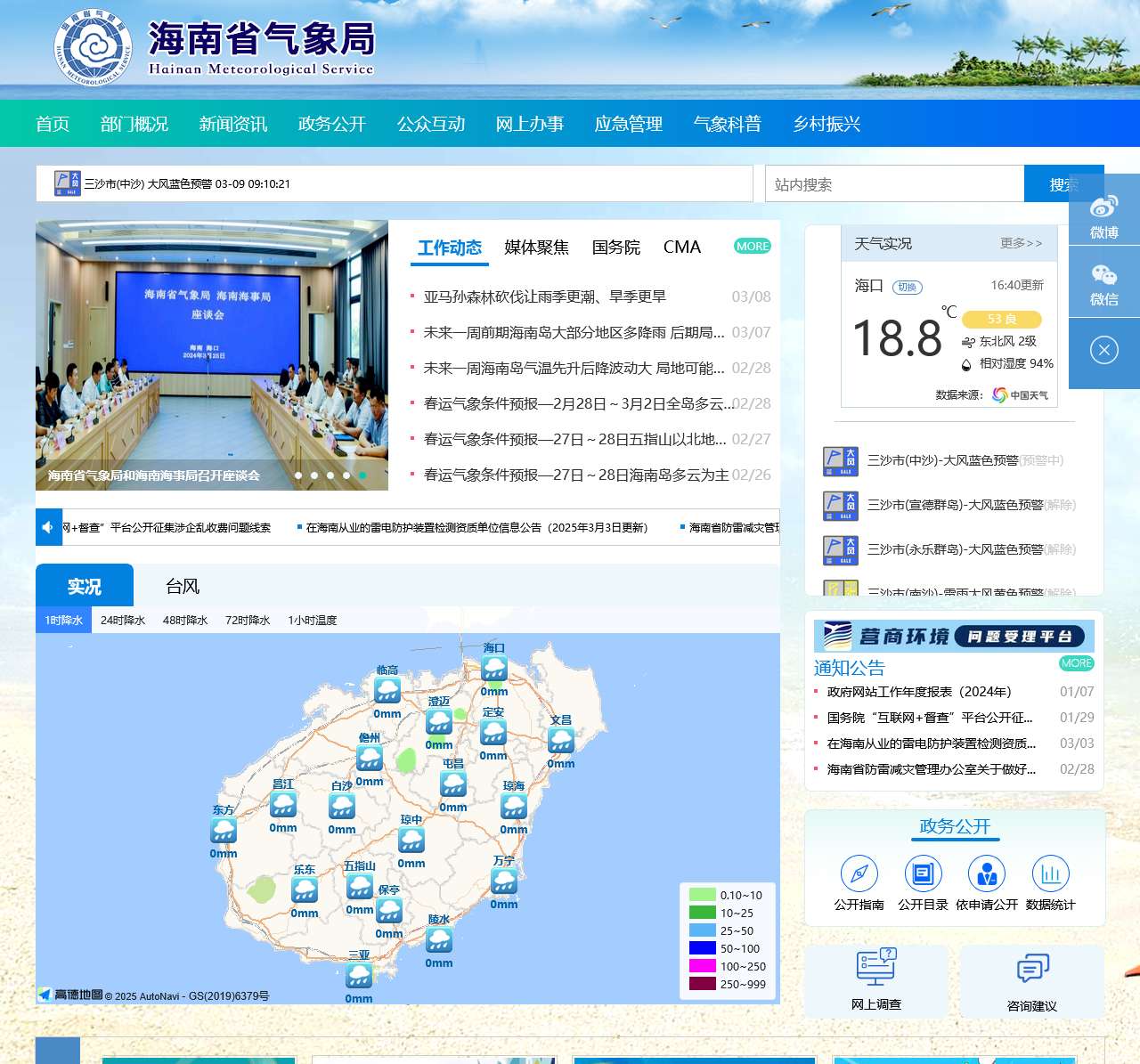Click MORE button beside 通知公告

click(1077, 663)
